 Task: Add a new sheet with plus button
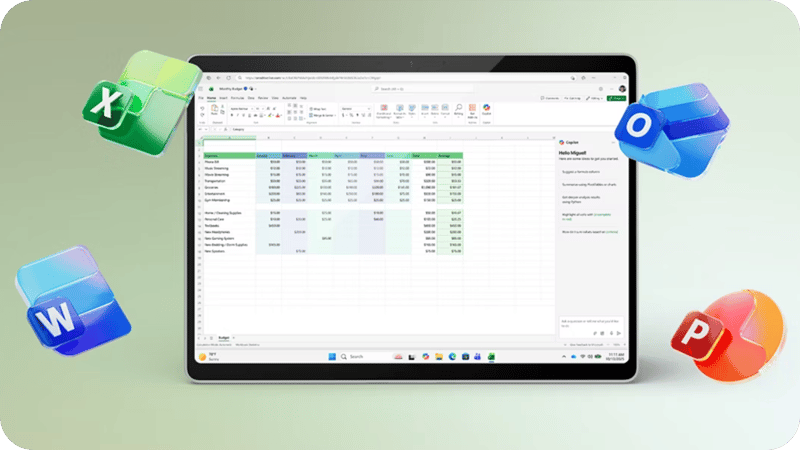pyautogui.click(x=234, y=338)
